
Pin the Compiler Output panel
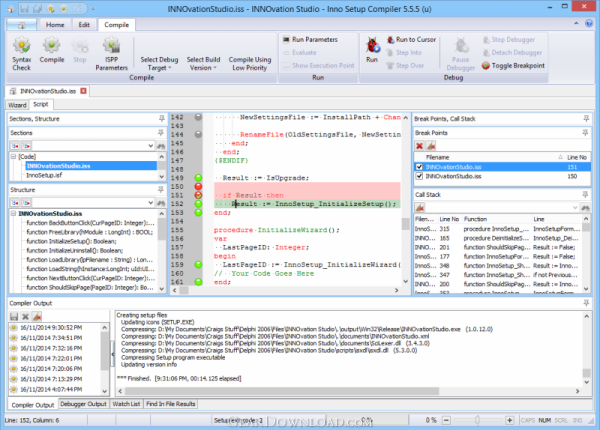click(586, 303)
